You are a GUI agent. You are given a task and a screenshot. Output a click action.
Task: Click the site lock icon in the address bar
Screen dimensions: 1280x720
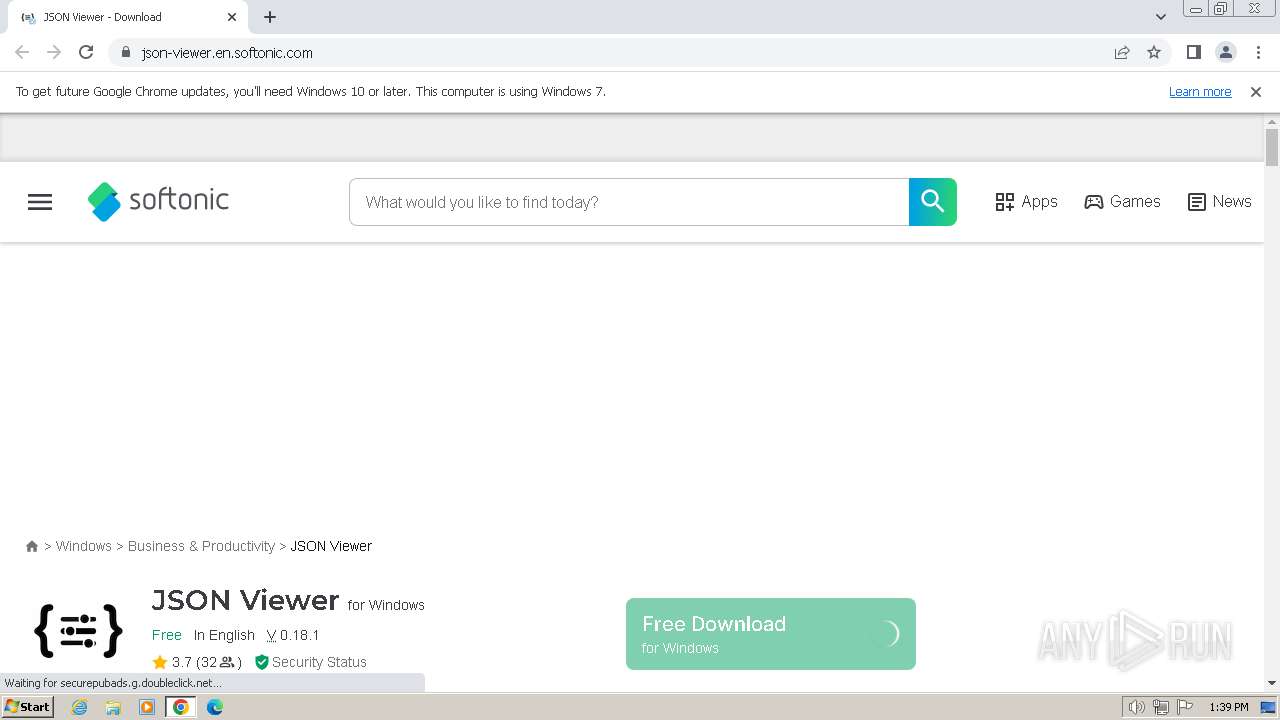pos(125,52)
